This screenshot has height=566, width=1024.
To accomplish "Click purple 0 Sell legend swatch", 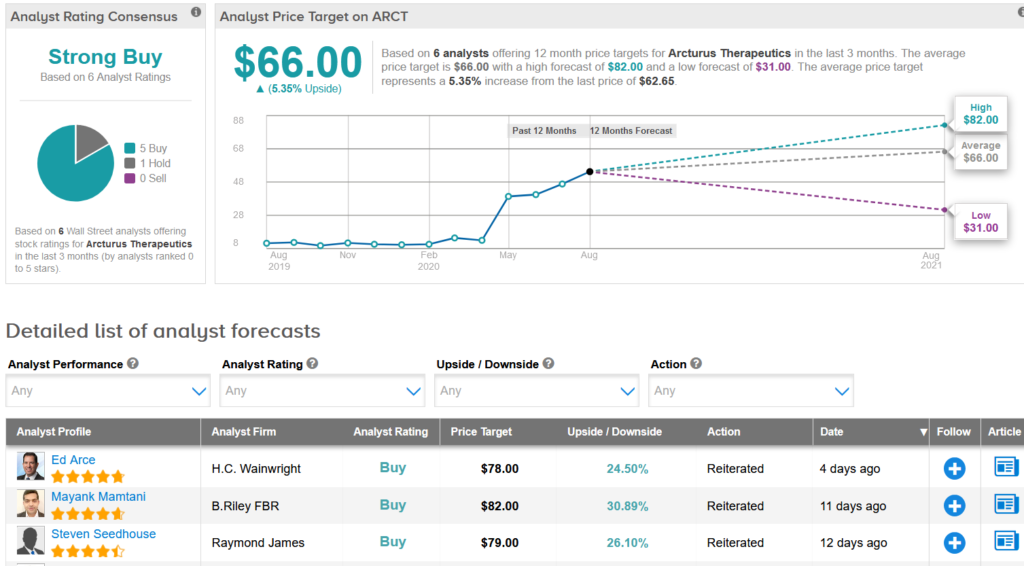I will pos(130,178).
